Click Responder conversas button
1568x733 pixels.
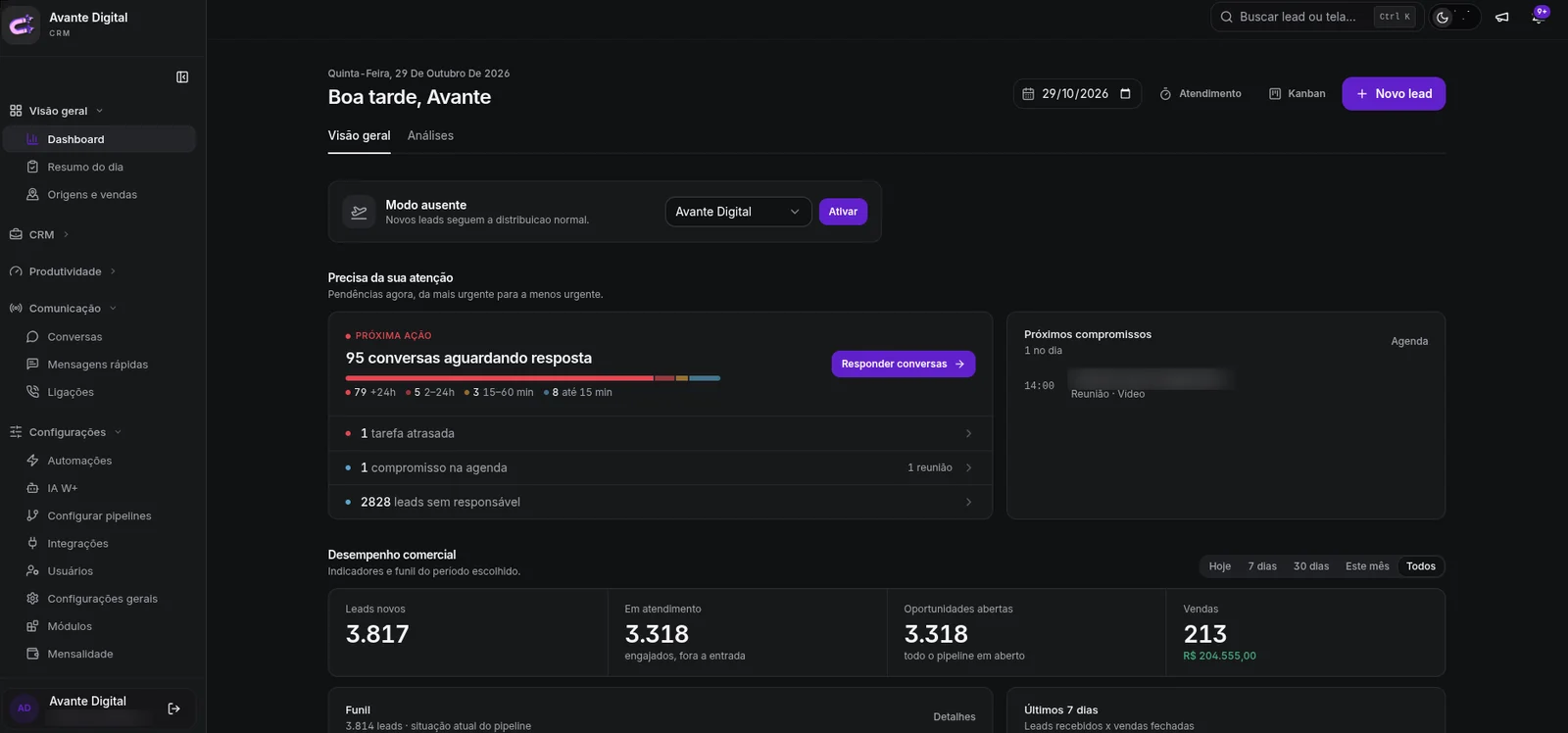(x=904, y=364)
